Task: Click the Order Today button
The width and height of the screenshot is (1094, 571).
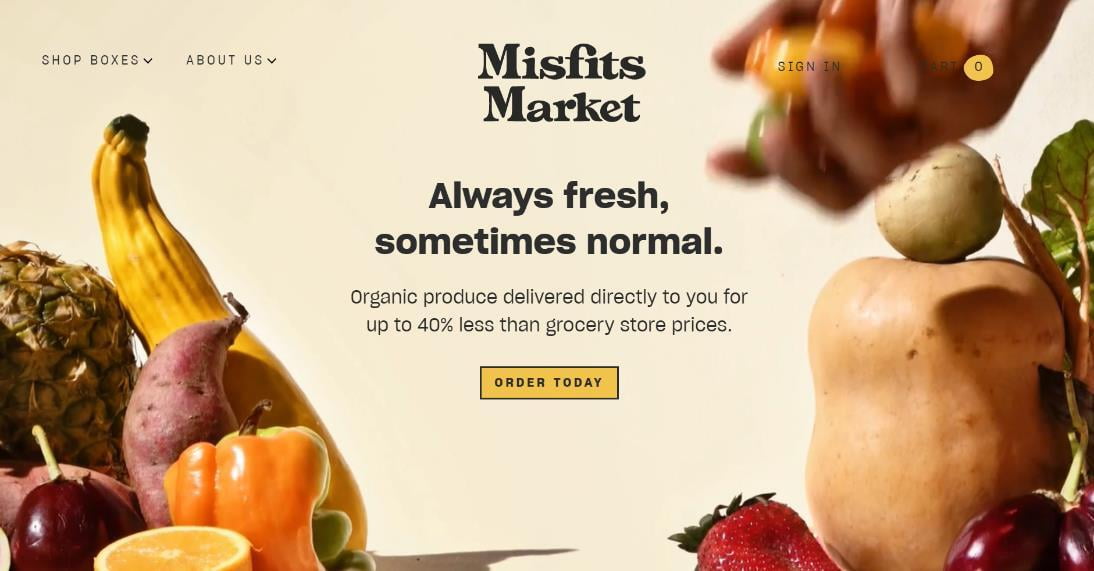Action: (x=549, y=383)
